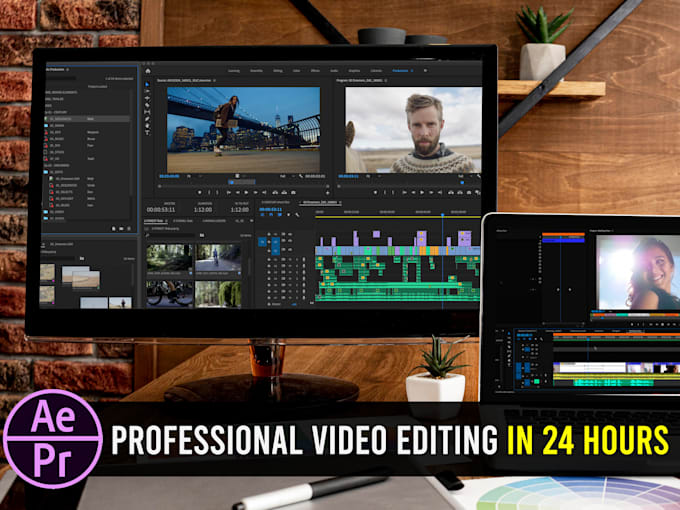The width and height of the screenshot is (680, 510).
Task: Switch to Color workspace tab
Action: (297, 70)
